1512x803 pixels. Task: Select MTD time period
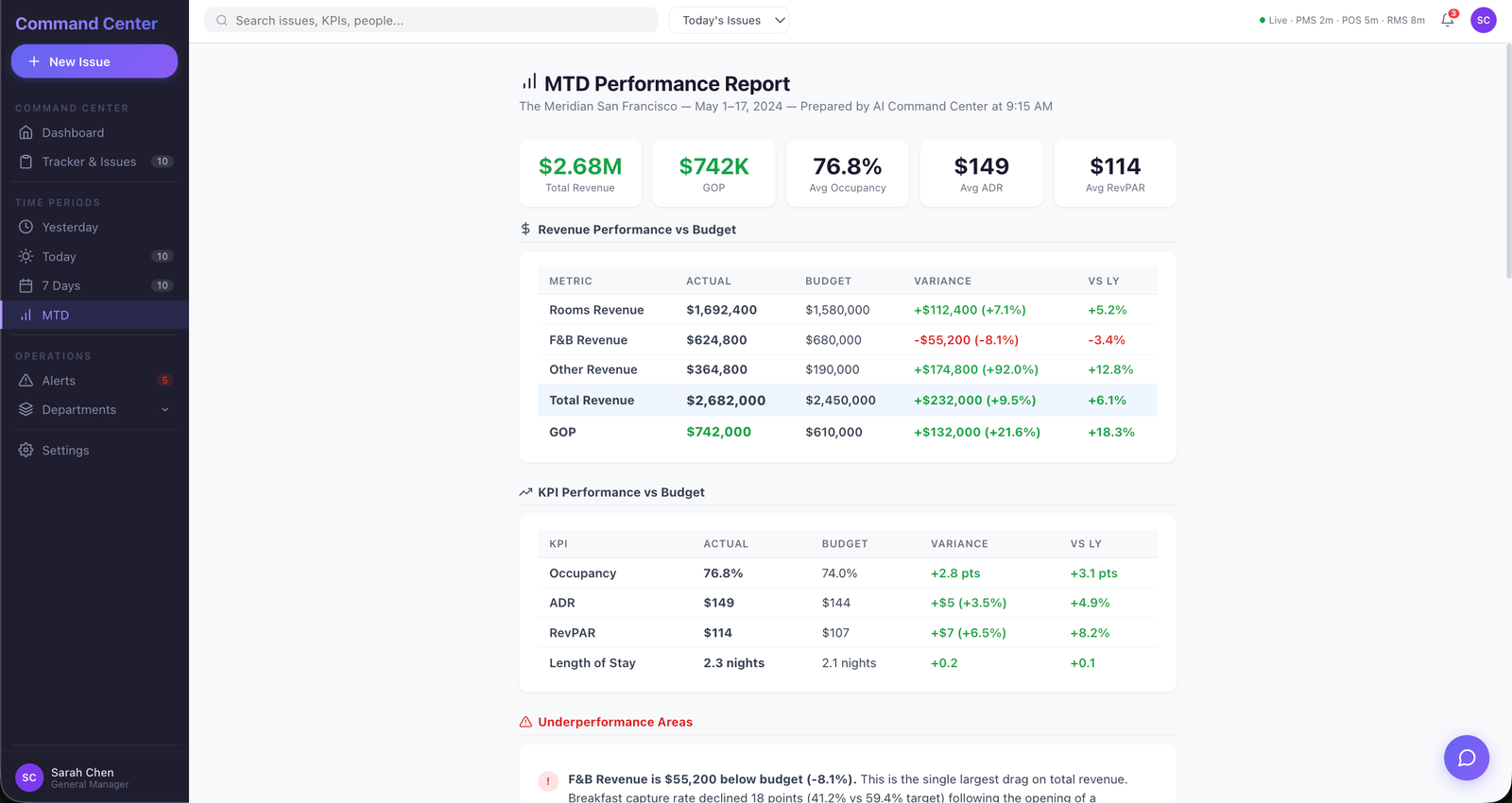click(x=94, y=316)
